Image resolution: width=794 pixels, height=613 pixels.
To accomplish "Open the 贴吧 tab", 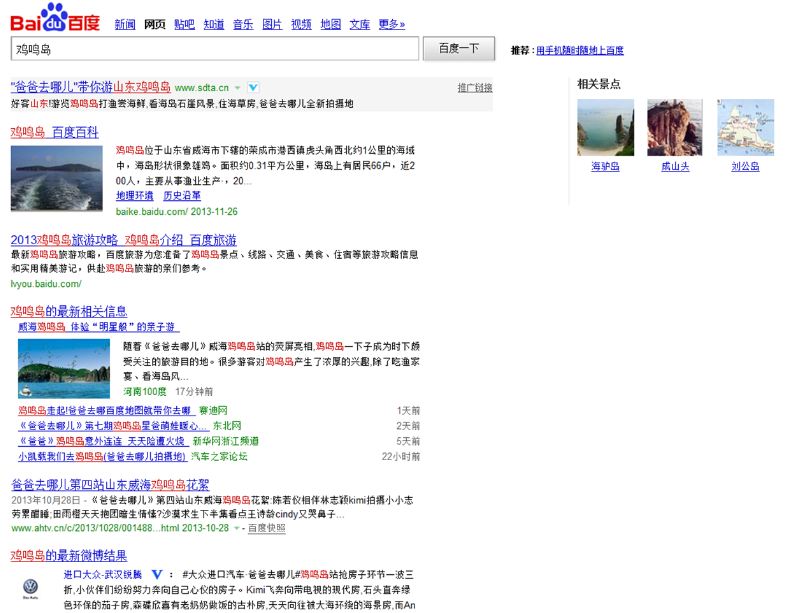I will [x=184, y=24].
